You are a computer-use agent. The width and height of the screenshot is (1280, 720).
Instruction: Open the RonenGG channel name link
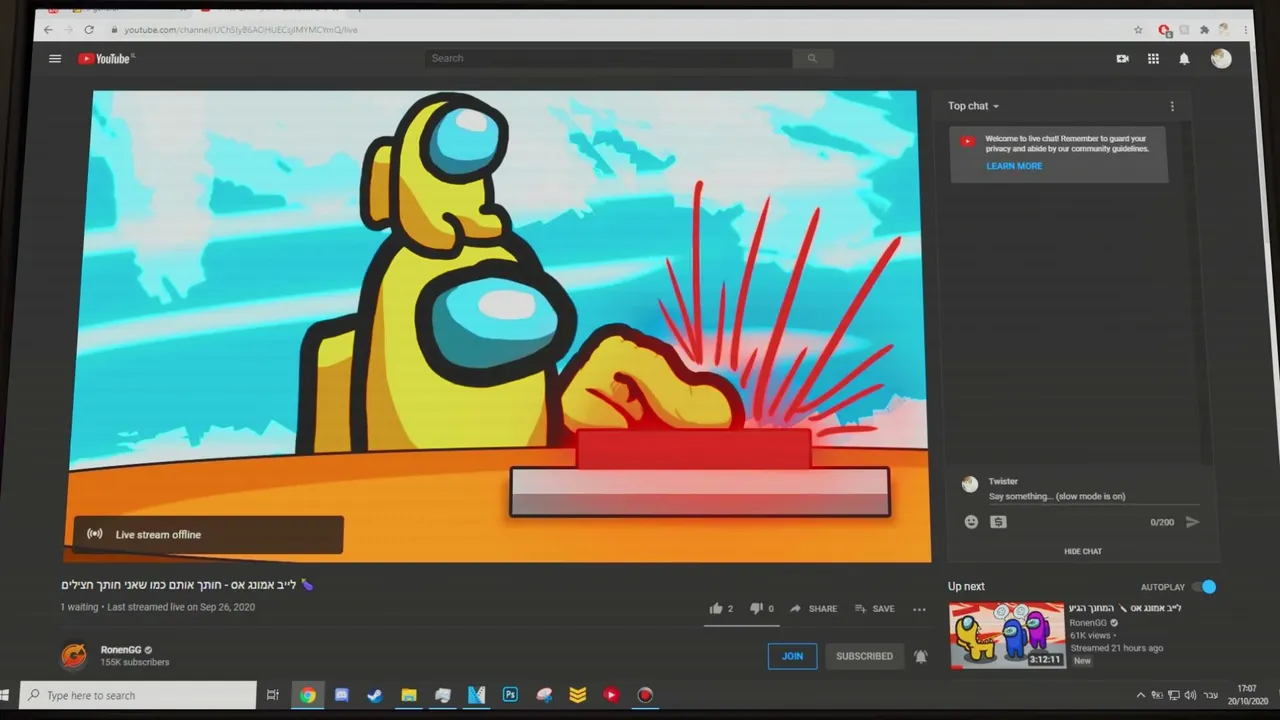(x=121, y=650)
